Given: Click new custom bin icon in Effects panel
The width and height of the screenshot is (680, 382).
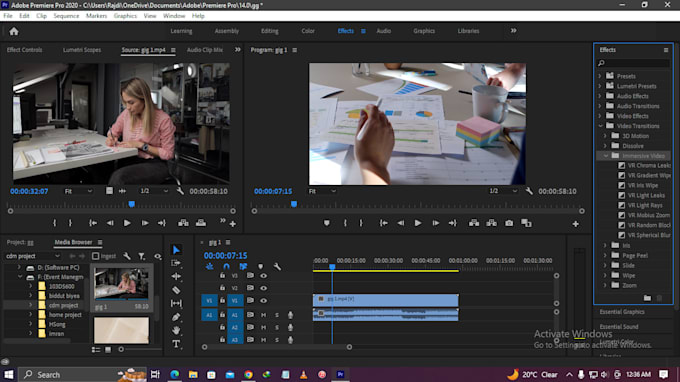Looking at the screenshot, I should [647, 298].
